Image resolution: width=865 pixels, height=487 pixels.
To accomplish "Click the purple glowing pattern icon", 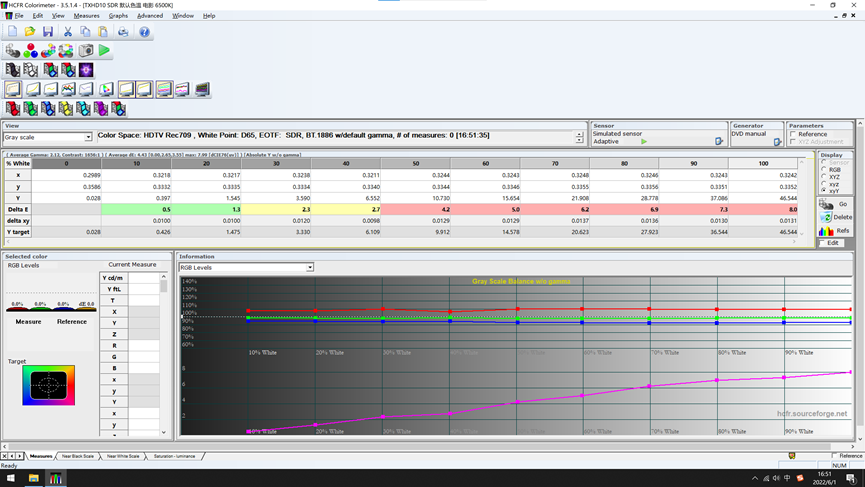I will click(86, 70).
